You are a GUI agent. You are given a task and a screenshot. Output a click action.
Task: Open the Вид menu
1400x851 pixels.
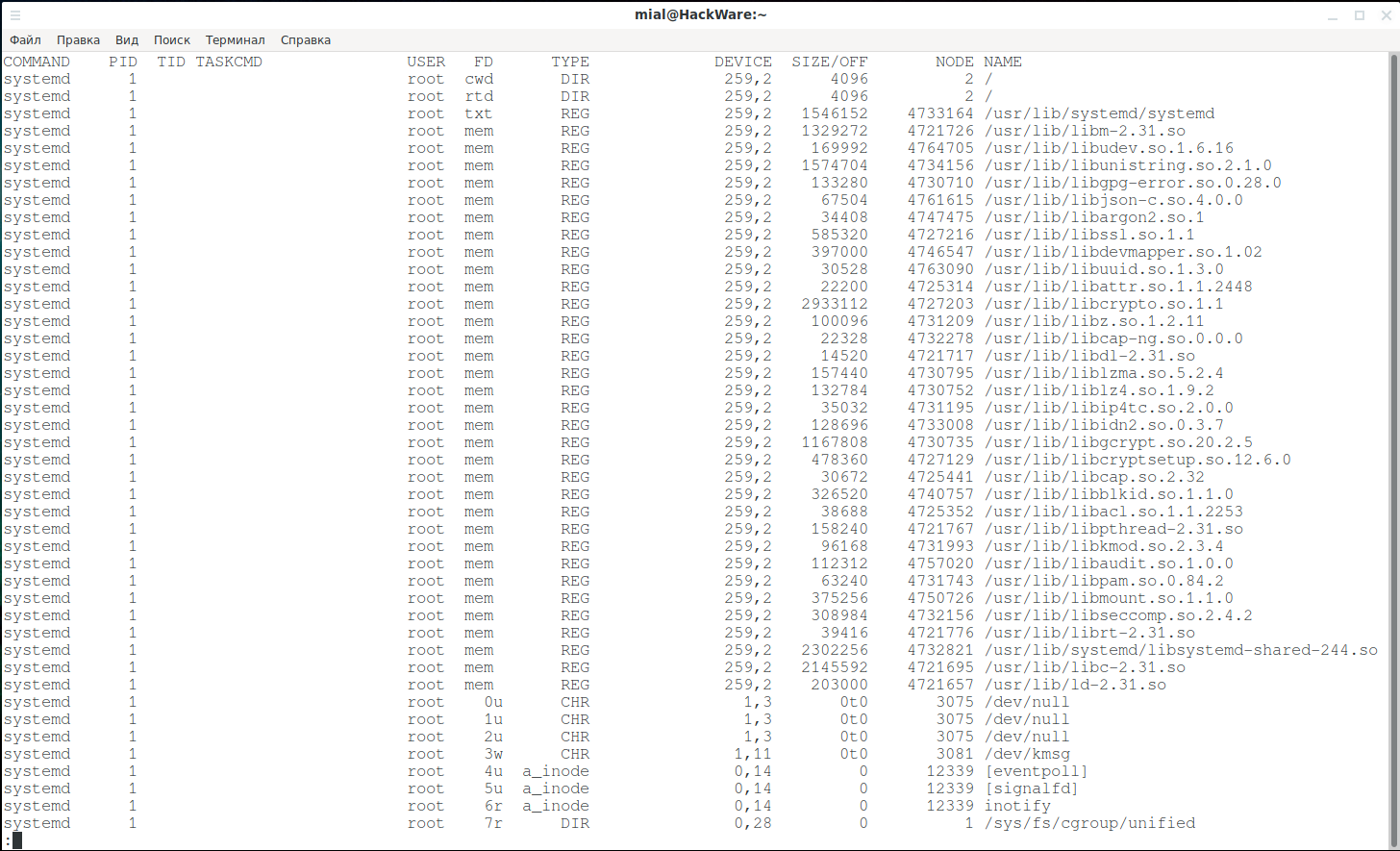coord(127,40)
